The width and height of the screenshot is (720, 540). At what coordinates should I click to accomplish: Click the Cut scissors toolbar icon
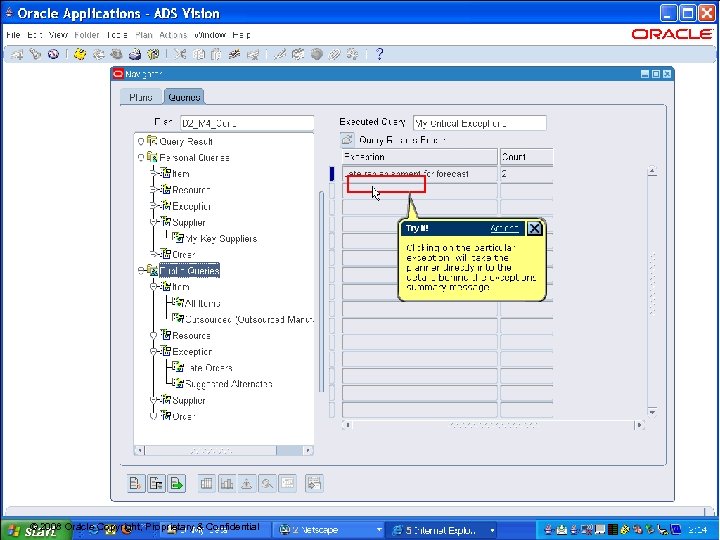pos(180,54)
